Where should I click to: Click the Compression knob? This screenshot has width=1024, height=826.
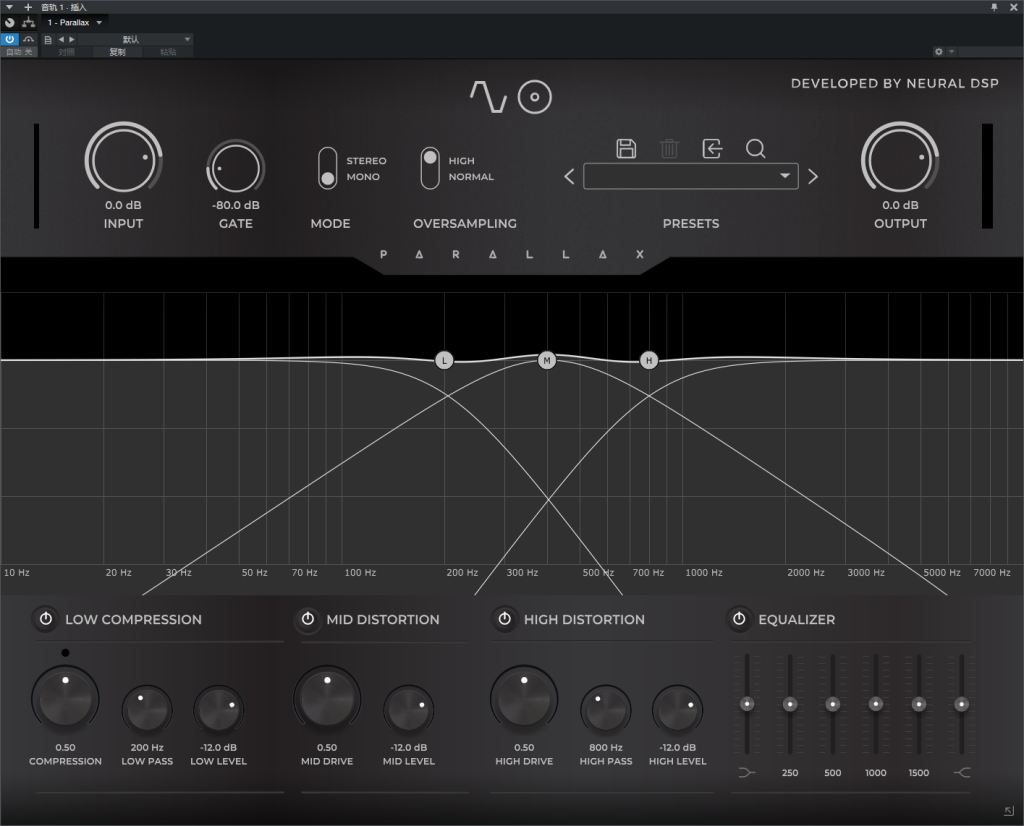[x=65, y=700]
